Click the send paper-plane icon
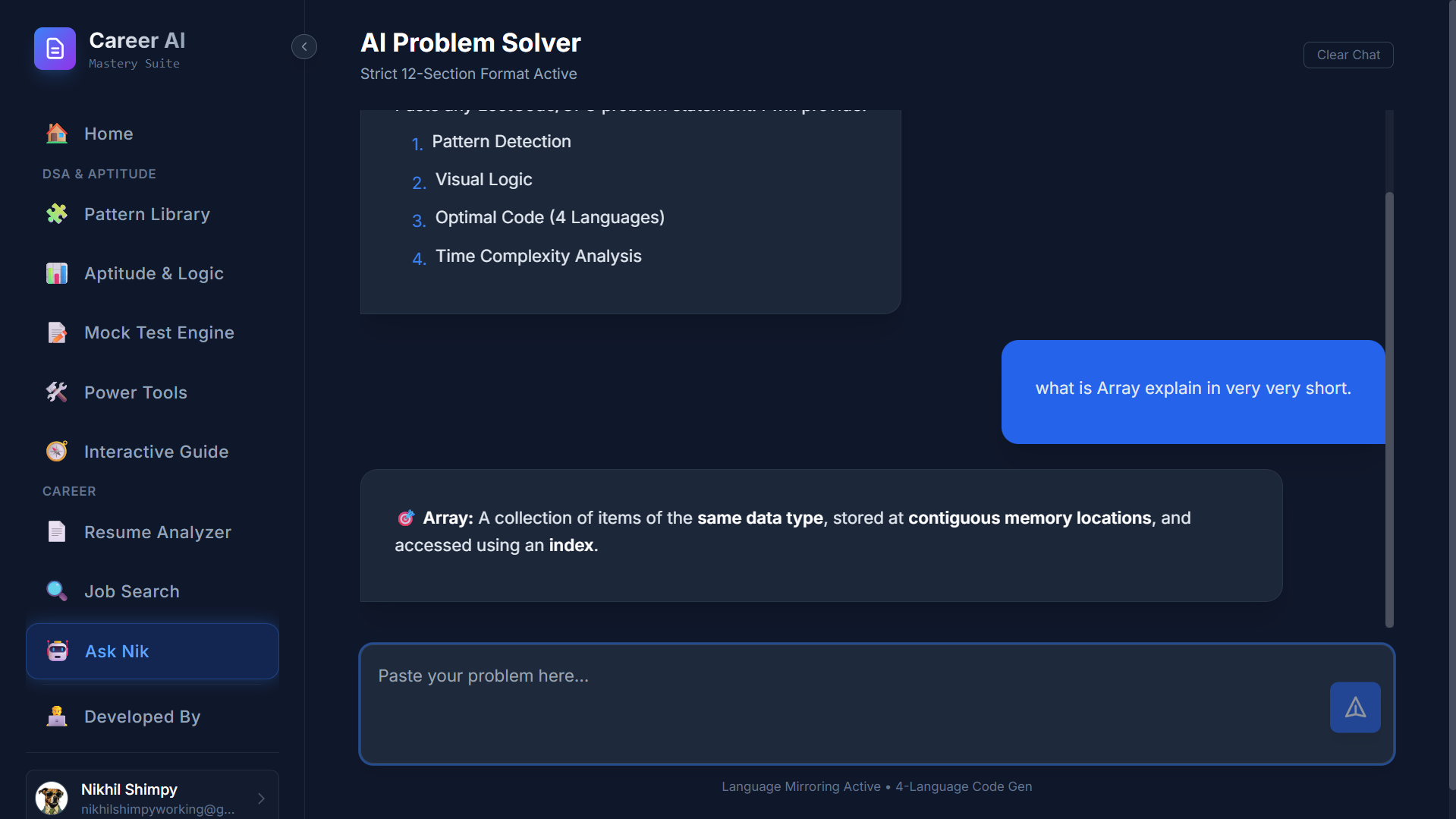 tap(1355, 707)
